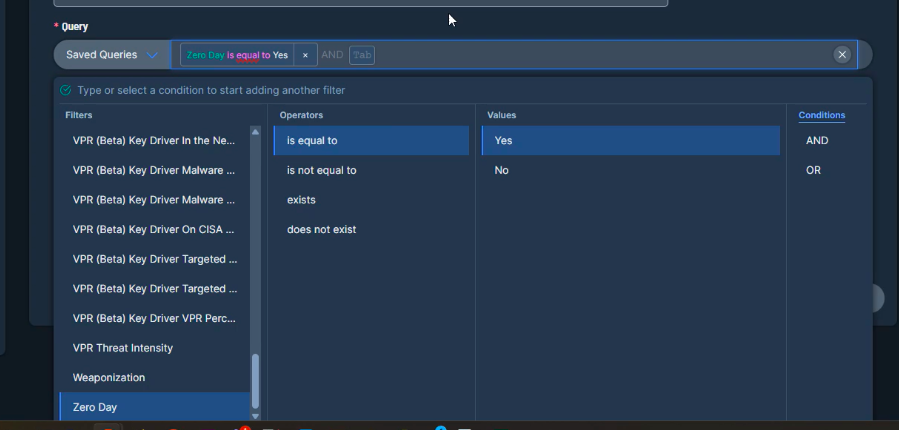The image size is (899, 430).
Task: Choose VPR Threat Intensity filter
Action: tap(123, 348)
